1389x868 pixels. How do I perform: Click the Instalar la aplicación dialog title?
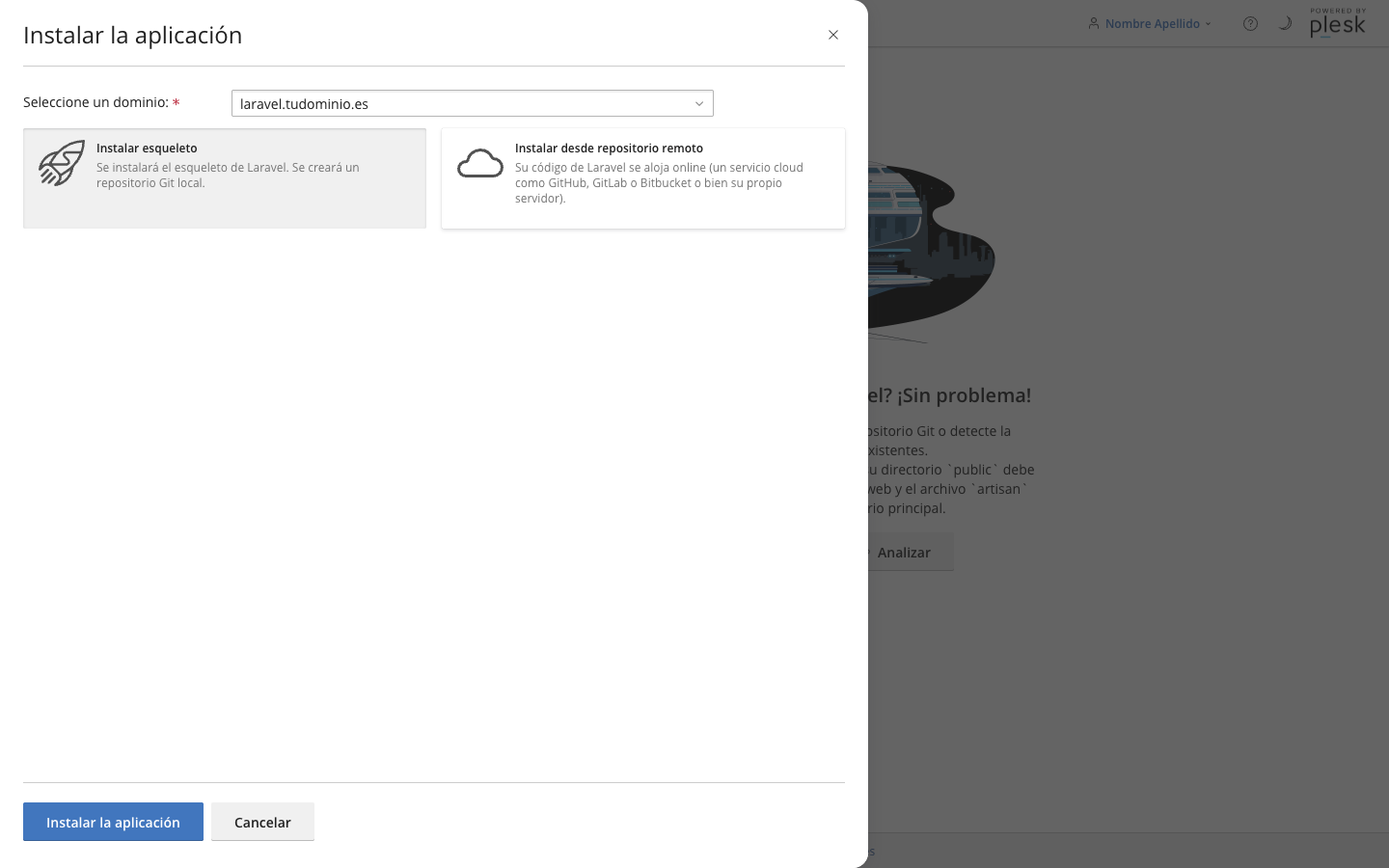pos(132,35)
